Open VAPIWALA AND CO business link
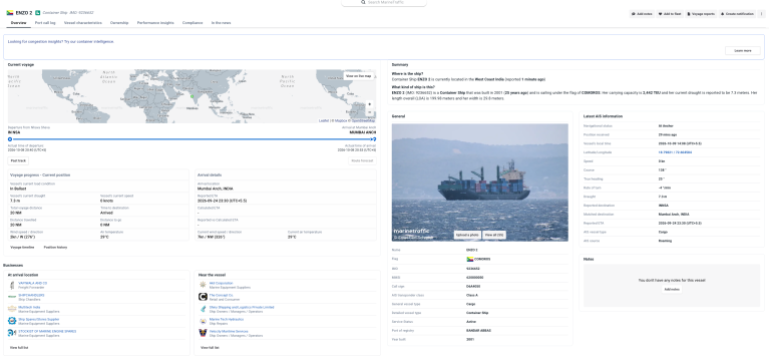Screen dimensions: 769x364 [x=33, y=283]
